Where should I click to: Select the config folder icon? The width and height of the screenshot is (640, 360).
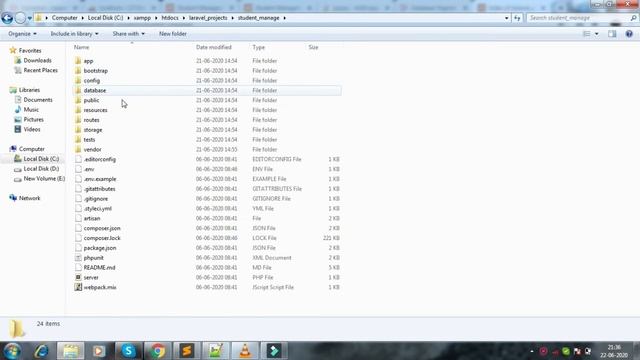[78, 80]
